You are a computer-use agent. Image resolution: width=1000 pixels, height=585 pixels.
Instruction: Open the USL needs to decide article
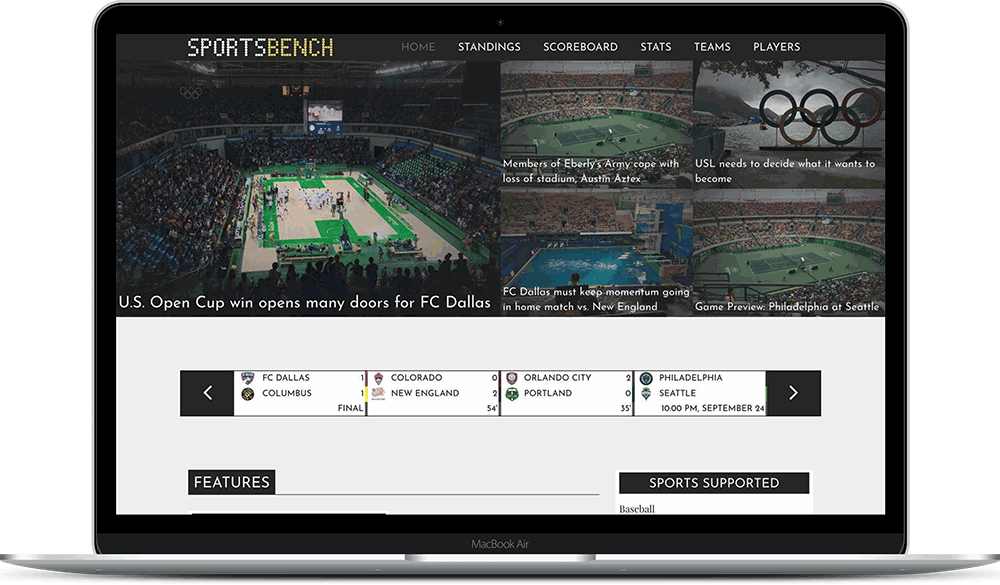pyautogui.click(x=785, y=171)
